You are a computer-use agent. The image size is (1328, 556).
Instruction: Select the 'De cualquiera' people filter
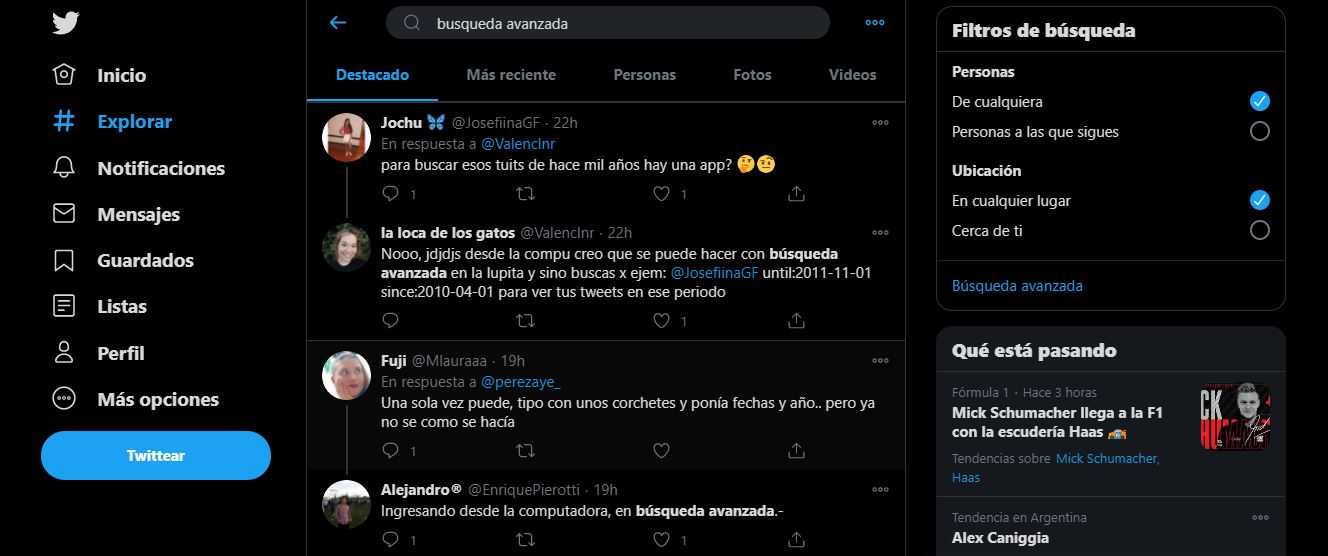[x=1260, y=101]
